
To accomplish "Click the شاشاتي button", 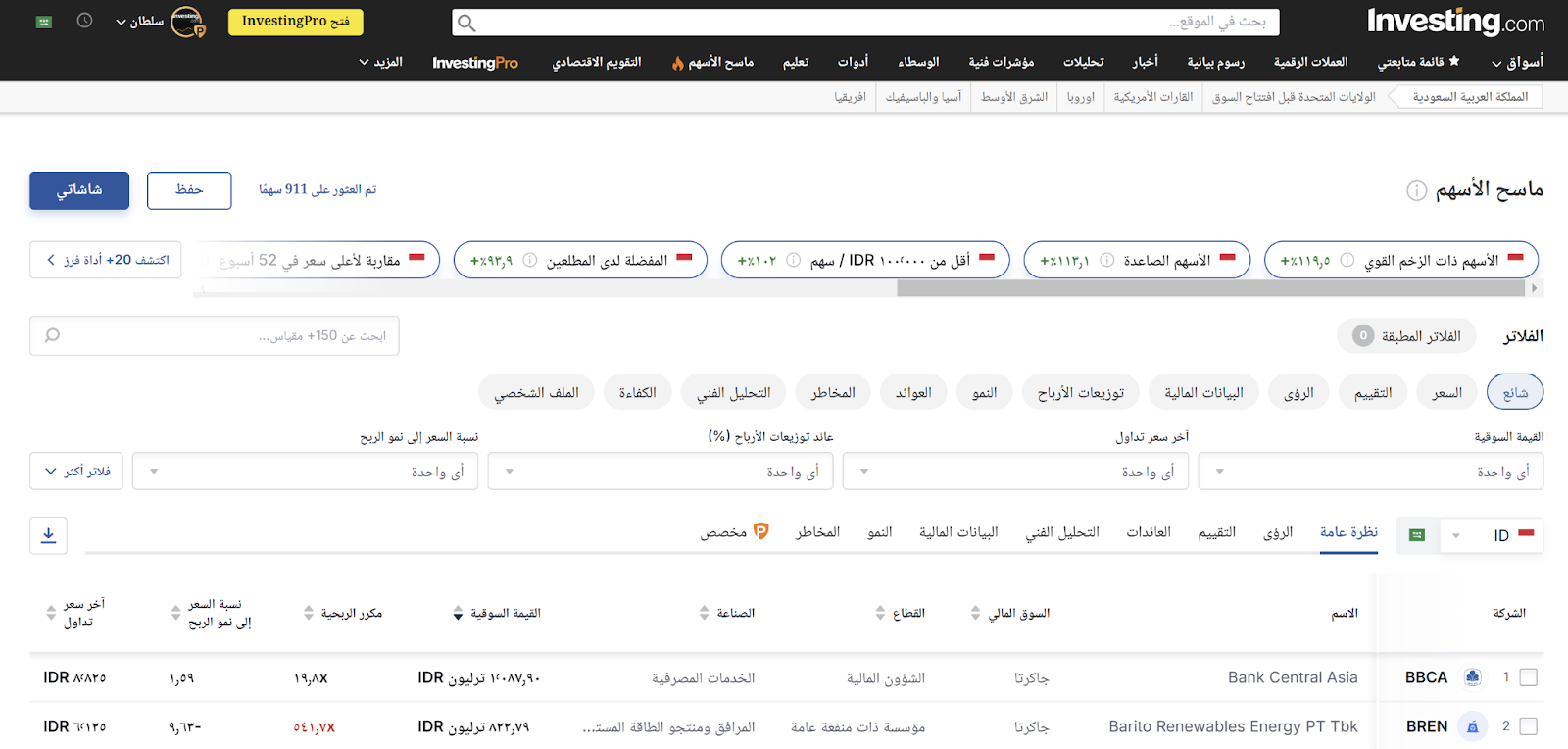I will 79,190.
